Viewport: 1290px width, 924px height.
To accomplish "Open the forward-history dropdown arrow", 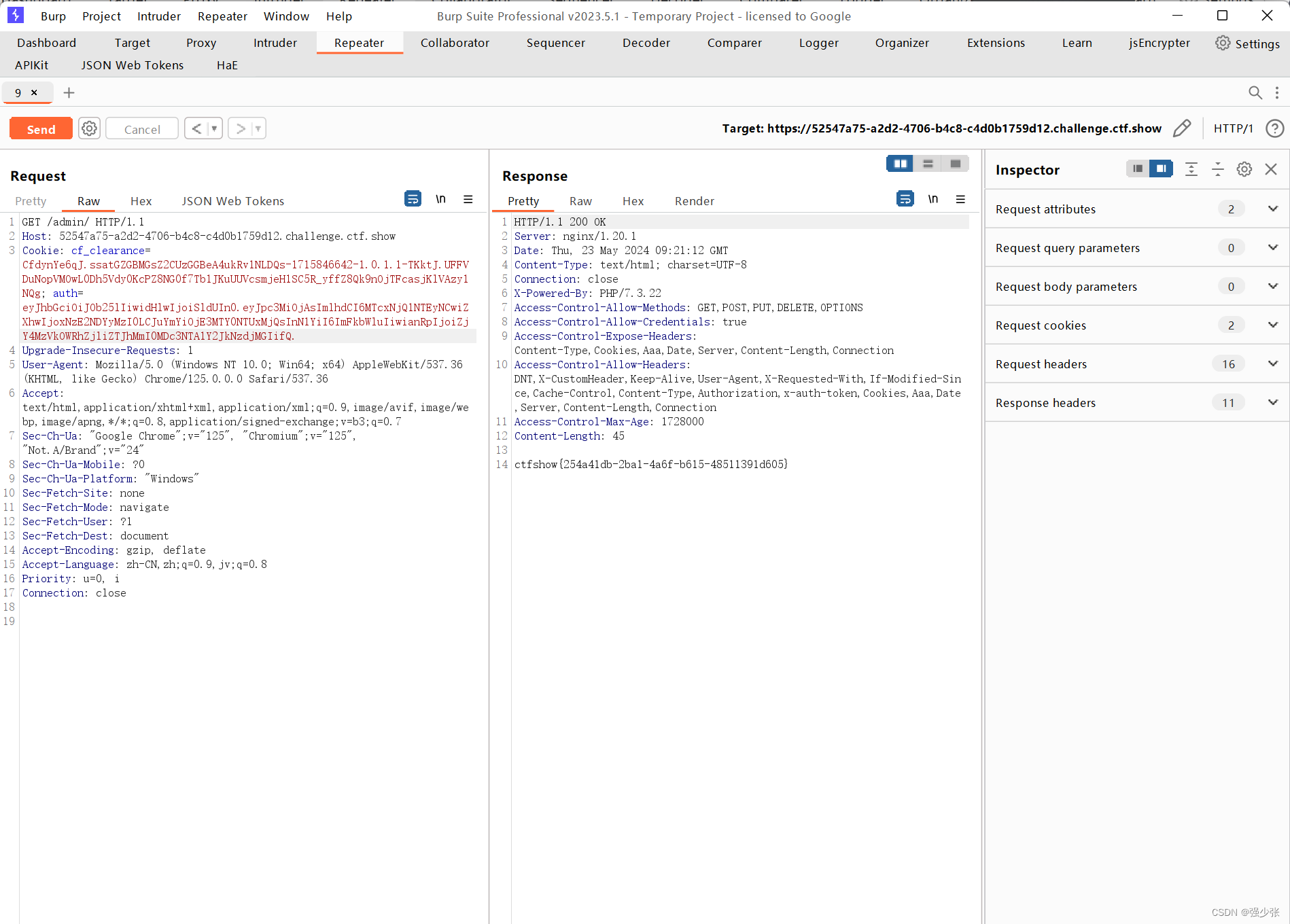I will click(x=258, y=128).
